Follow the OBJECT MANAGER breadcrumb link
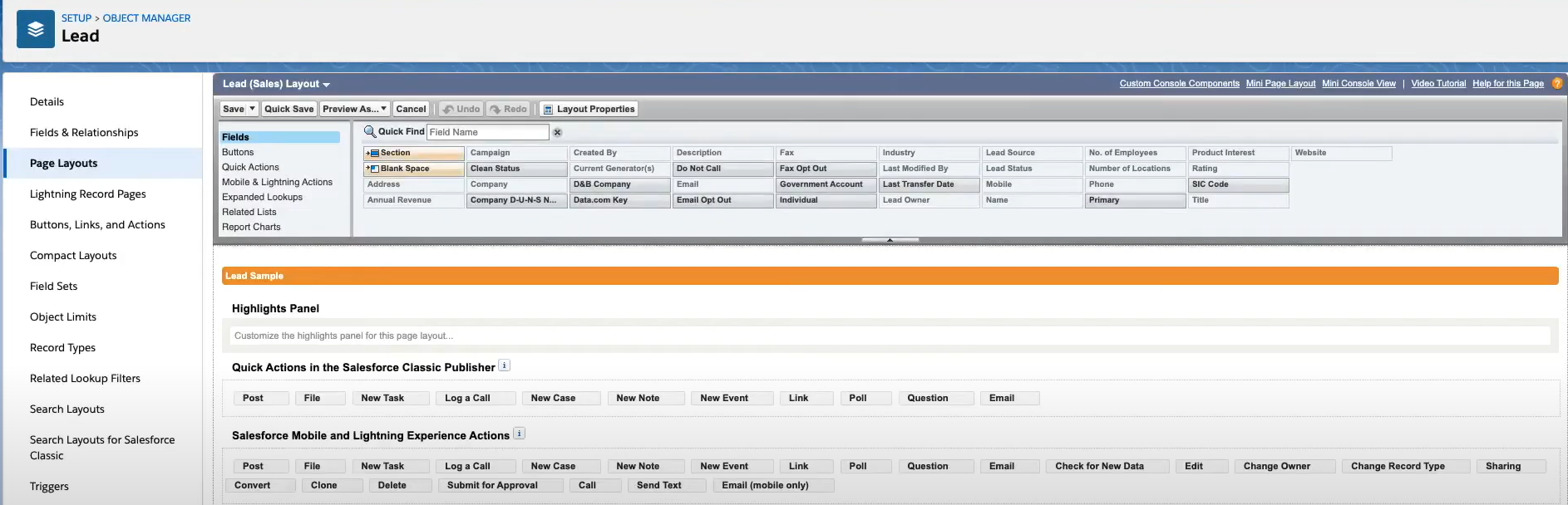The image size is (1568, 505). [x=146, y=18]
